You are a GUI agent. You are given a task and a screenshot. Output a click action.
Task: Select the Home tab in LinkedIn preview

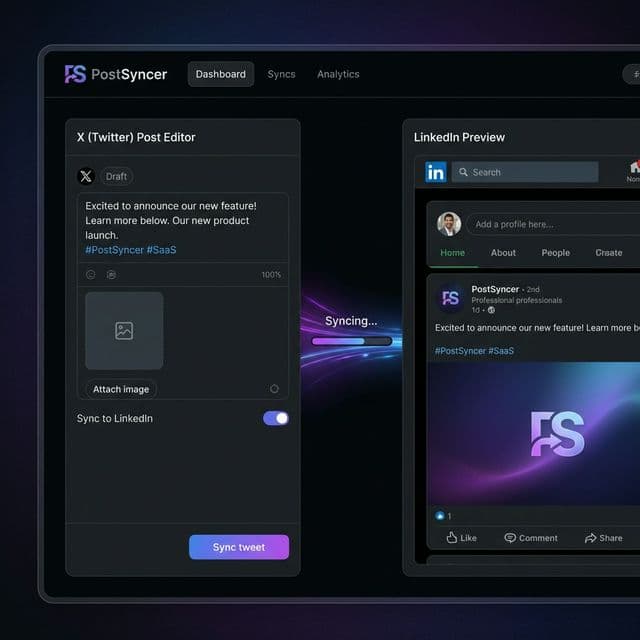coord(452,253)
